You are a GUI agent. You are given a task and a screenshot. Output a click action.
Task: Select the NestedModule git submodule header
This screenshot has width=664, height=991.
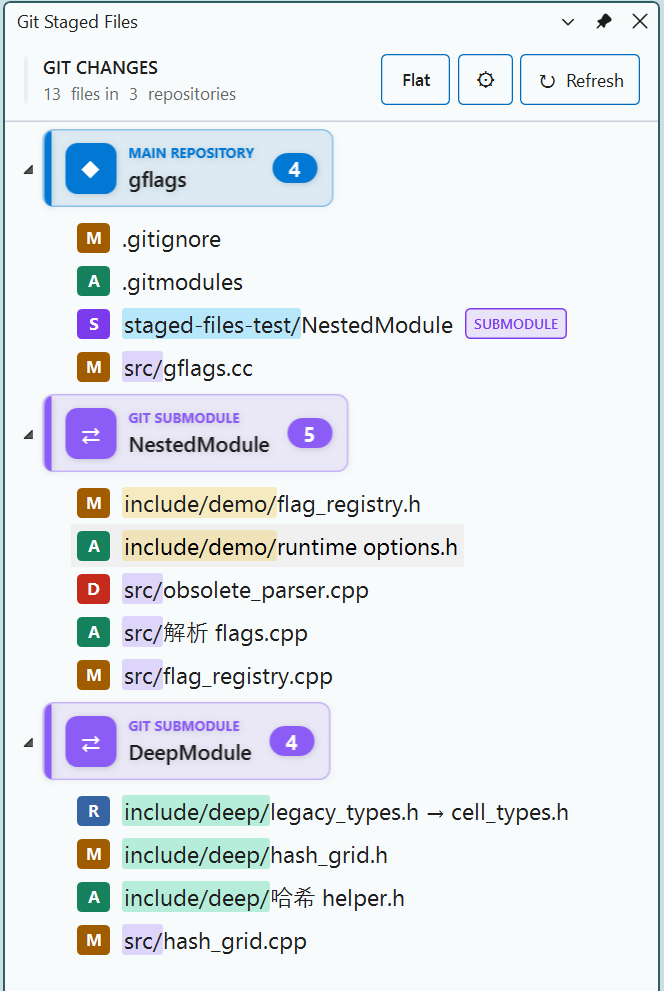click(x=196, y=434)
